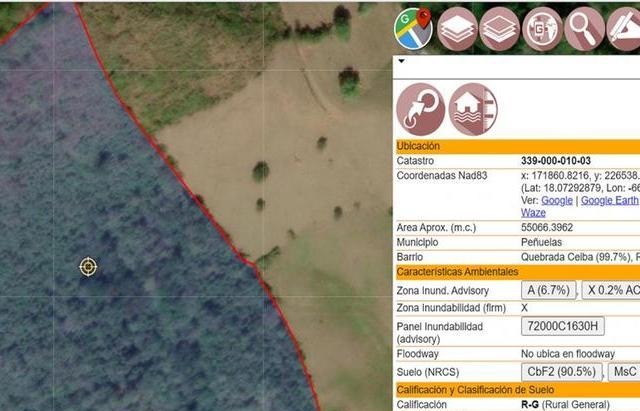
Task: Click the A (6.7%) flood zone button
Action: (x=549, y=290)
